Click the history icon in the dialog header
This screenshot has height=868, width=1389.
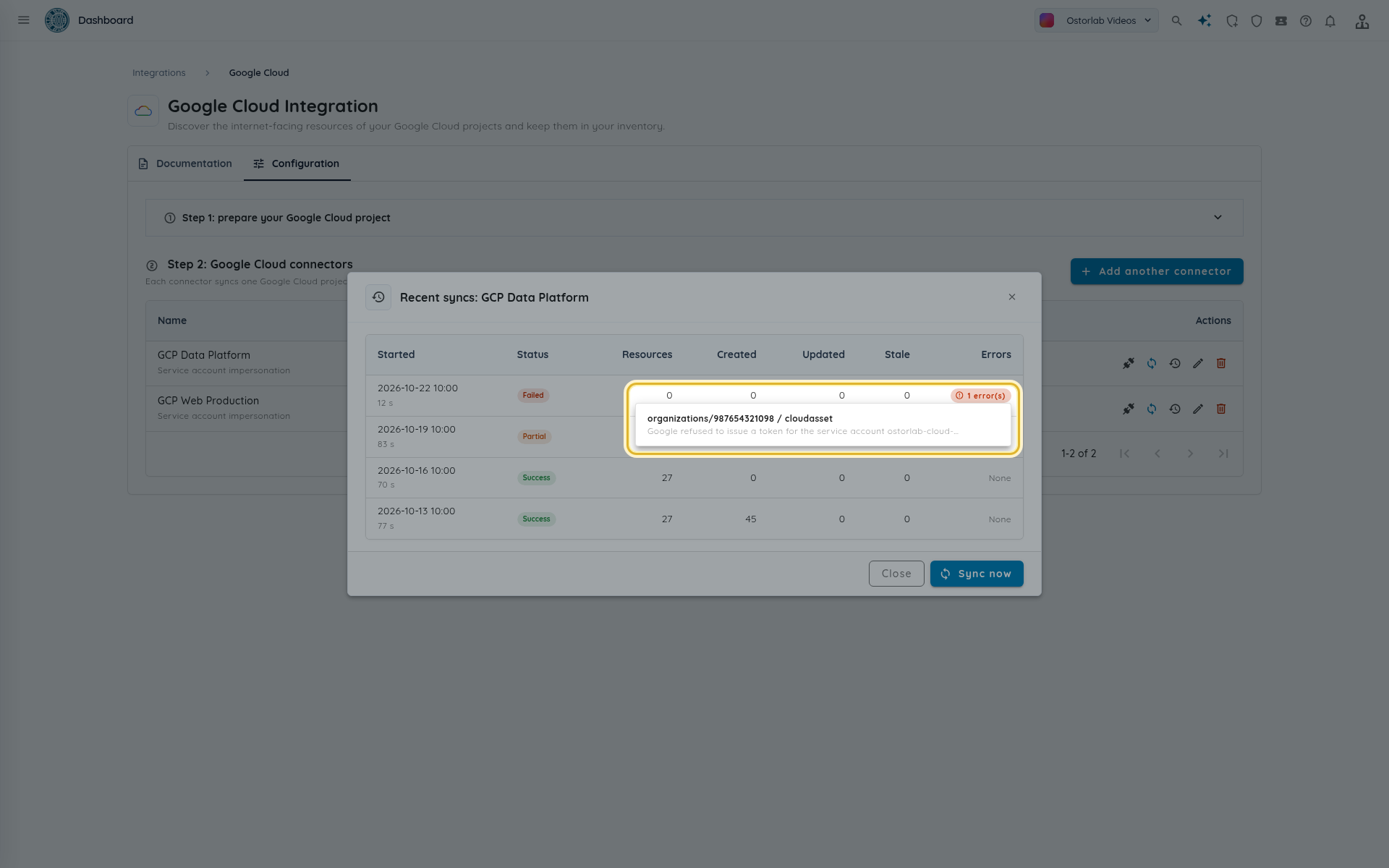(378, 297)
